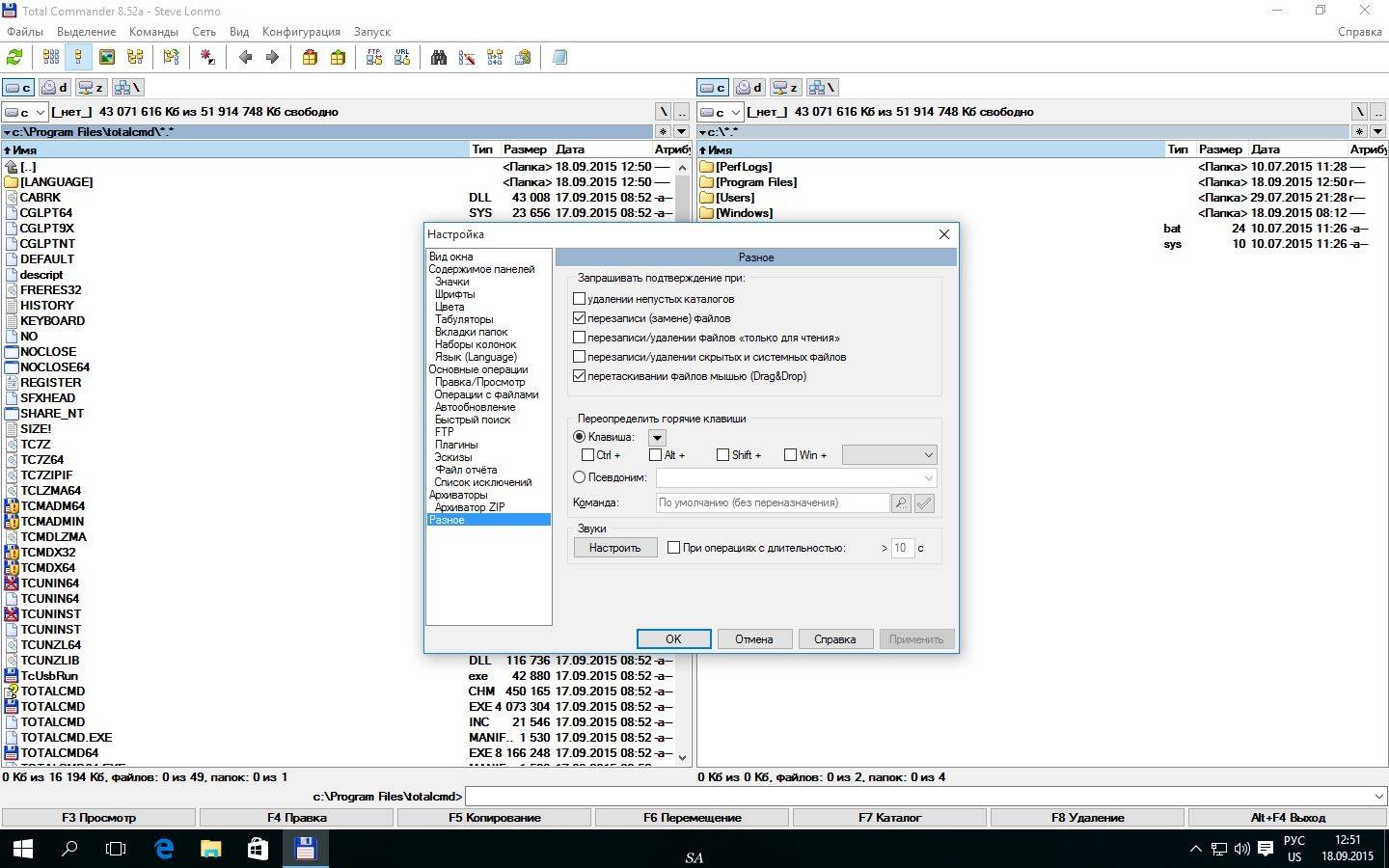The height and width of the screenshot is (868, 1389).
Task: Open the Multi-Rename tool icon
Action: (467, 58)
